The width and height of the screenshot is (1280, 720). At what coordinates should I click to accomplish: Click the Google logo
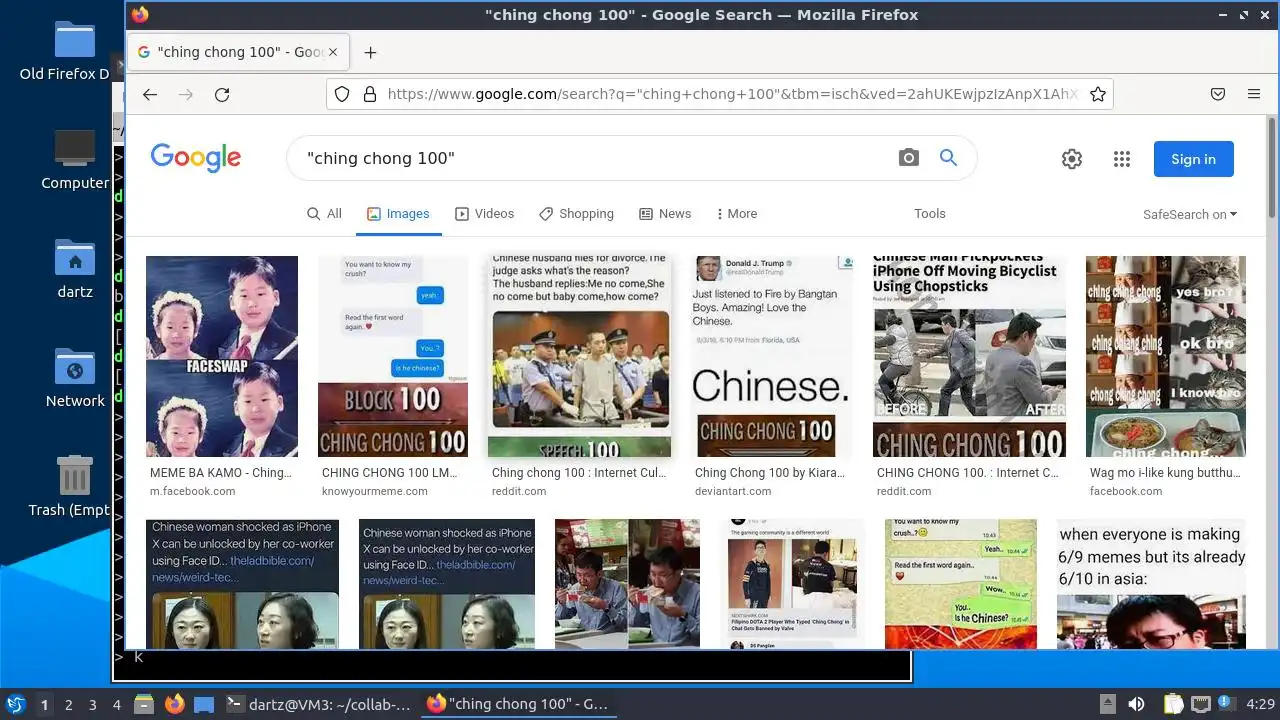pos(196,157)
